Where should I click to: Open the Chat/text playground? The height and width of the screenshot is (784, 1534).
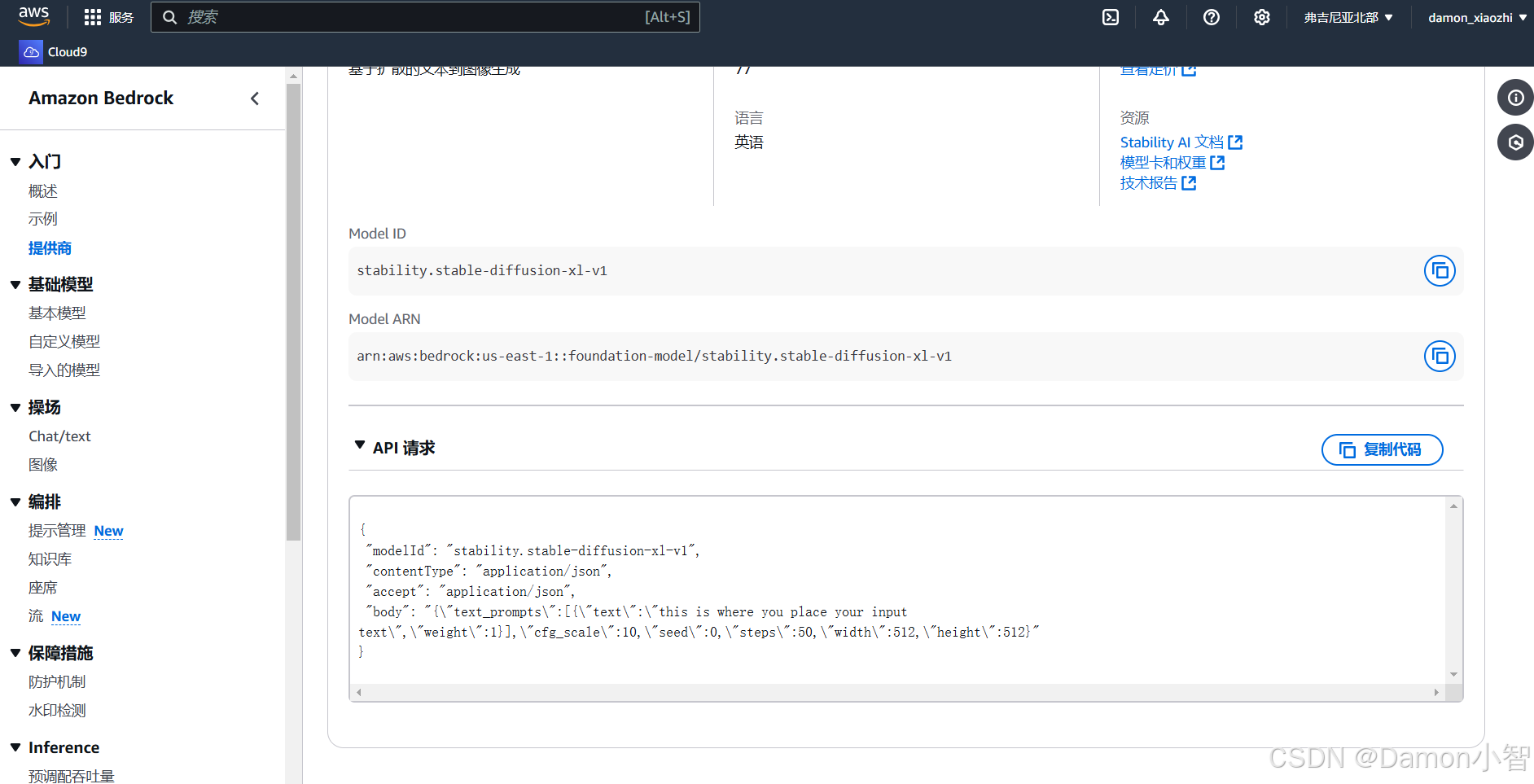pyautogui.click(x=59, y=436)
